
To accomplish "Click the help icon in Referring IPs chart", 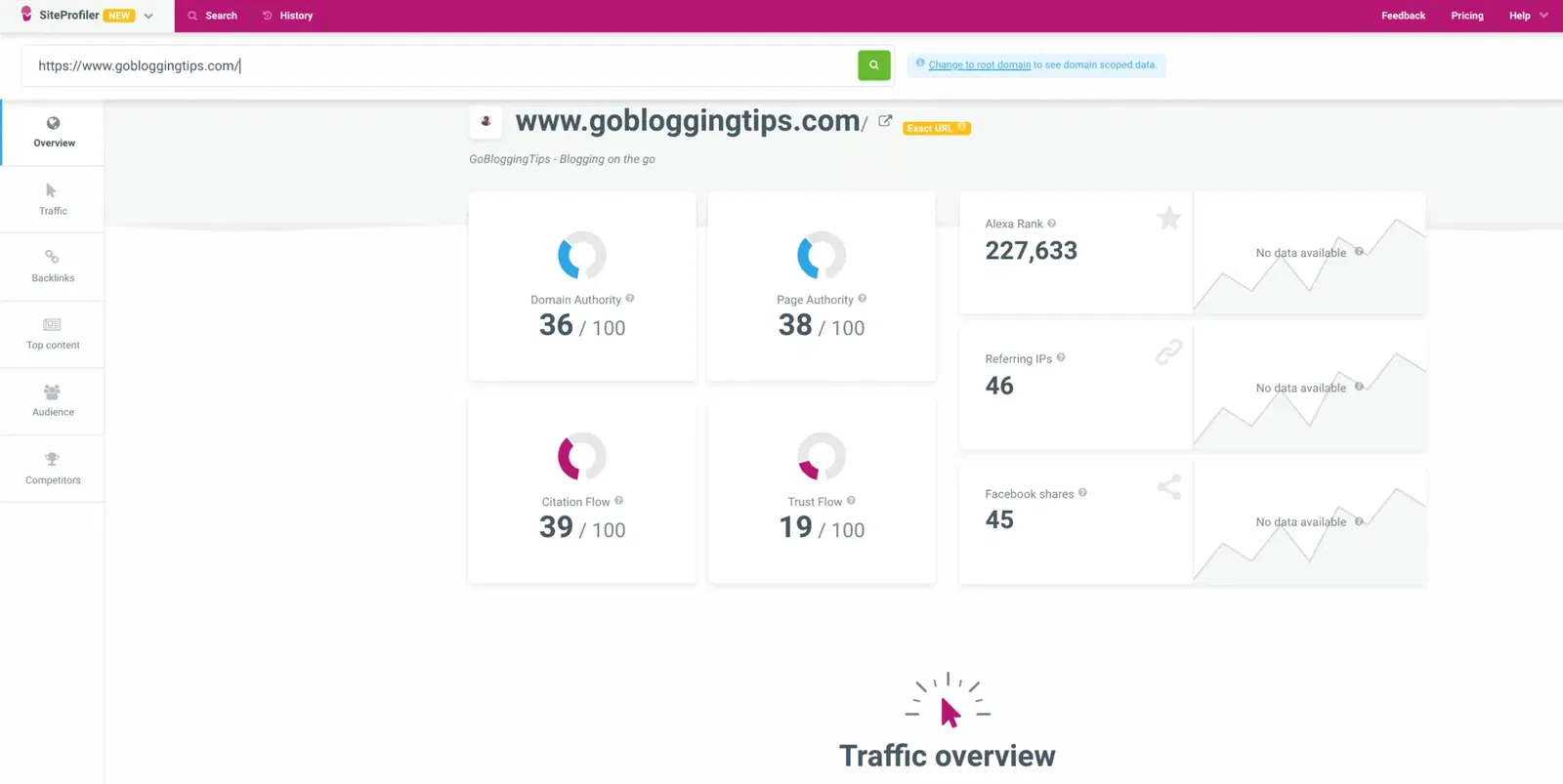I will (1359, 387).
